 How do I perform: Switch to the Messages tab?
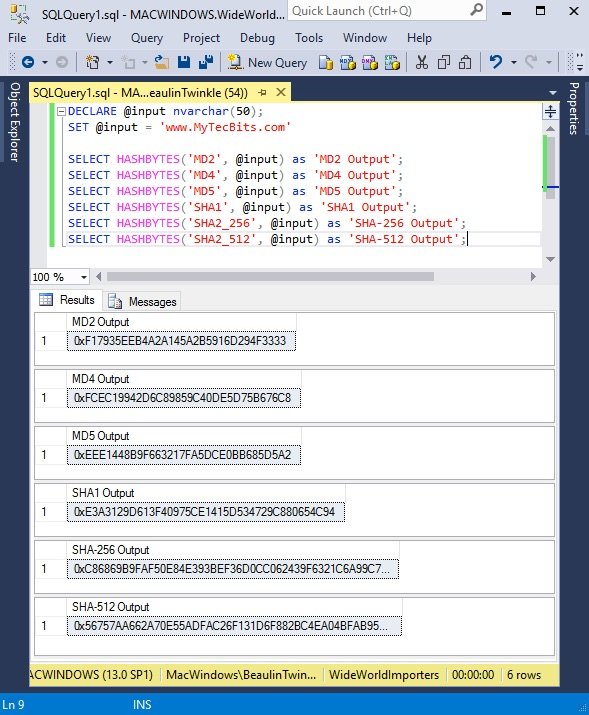pos(142,301)
